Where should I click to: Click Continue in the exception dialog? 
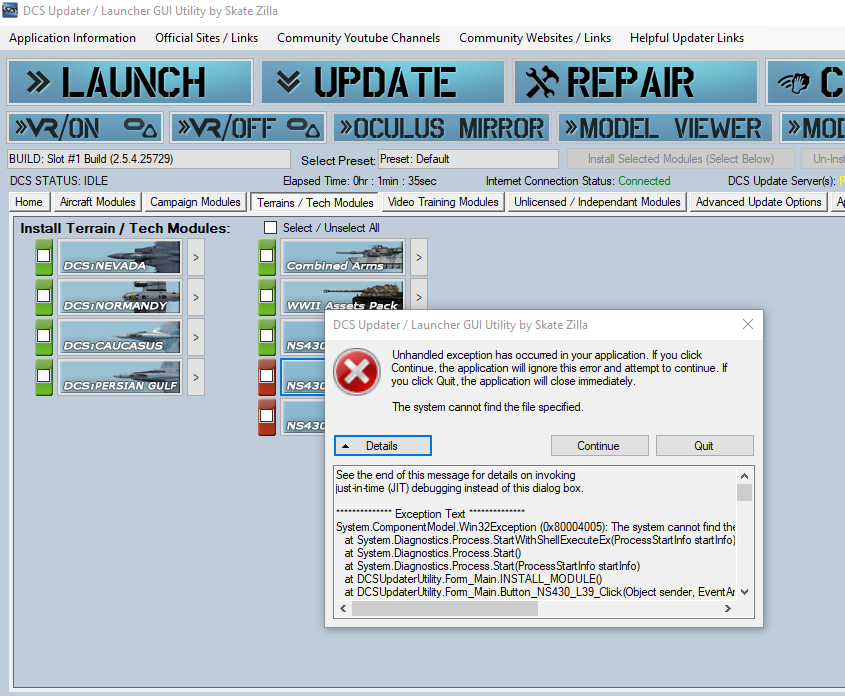[599, 446]
